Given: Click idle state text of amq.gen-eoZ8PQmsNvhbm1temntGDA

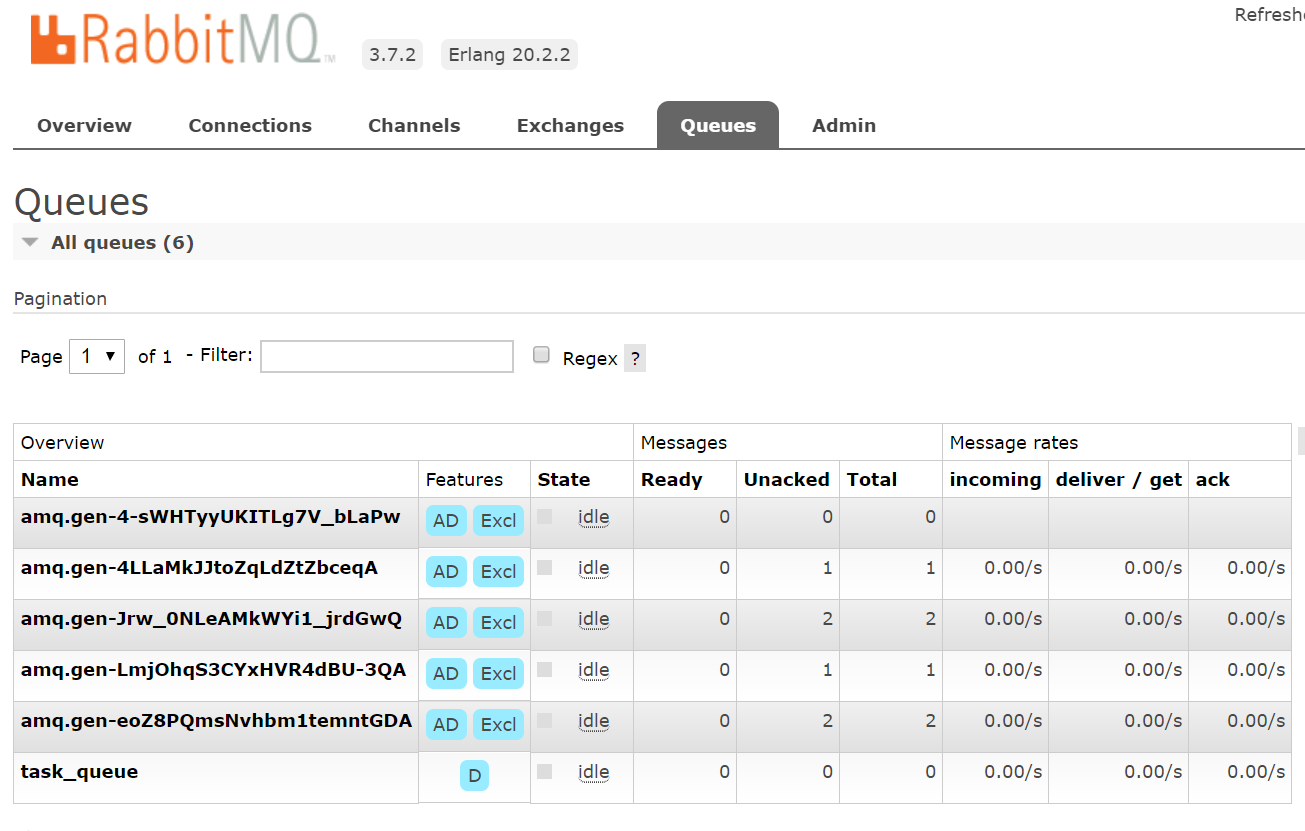Looking at the screenshot, I should point(593,721).
